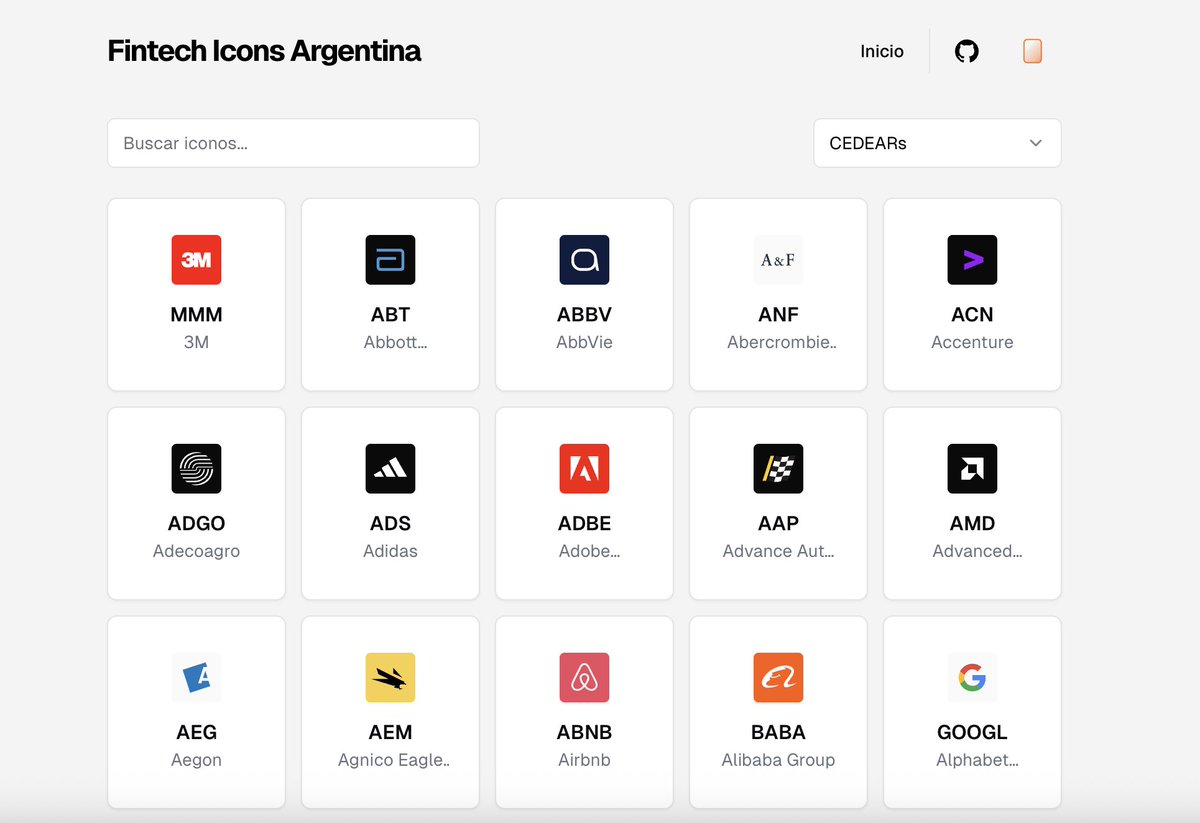
Task: Open the CEDEARs category dropdown
Action: pos(937,143)
